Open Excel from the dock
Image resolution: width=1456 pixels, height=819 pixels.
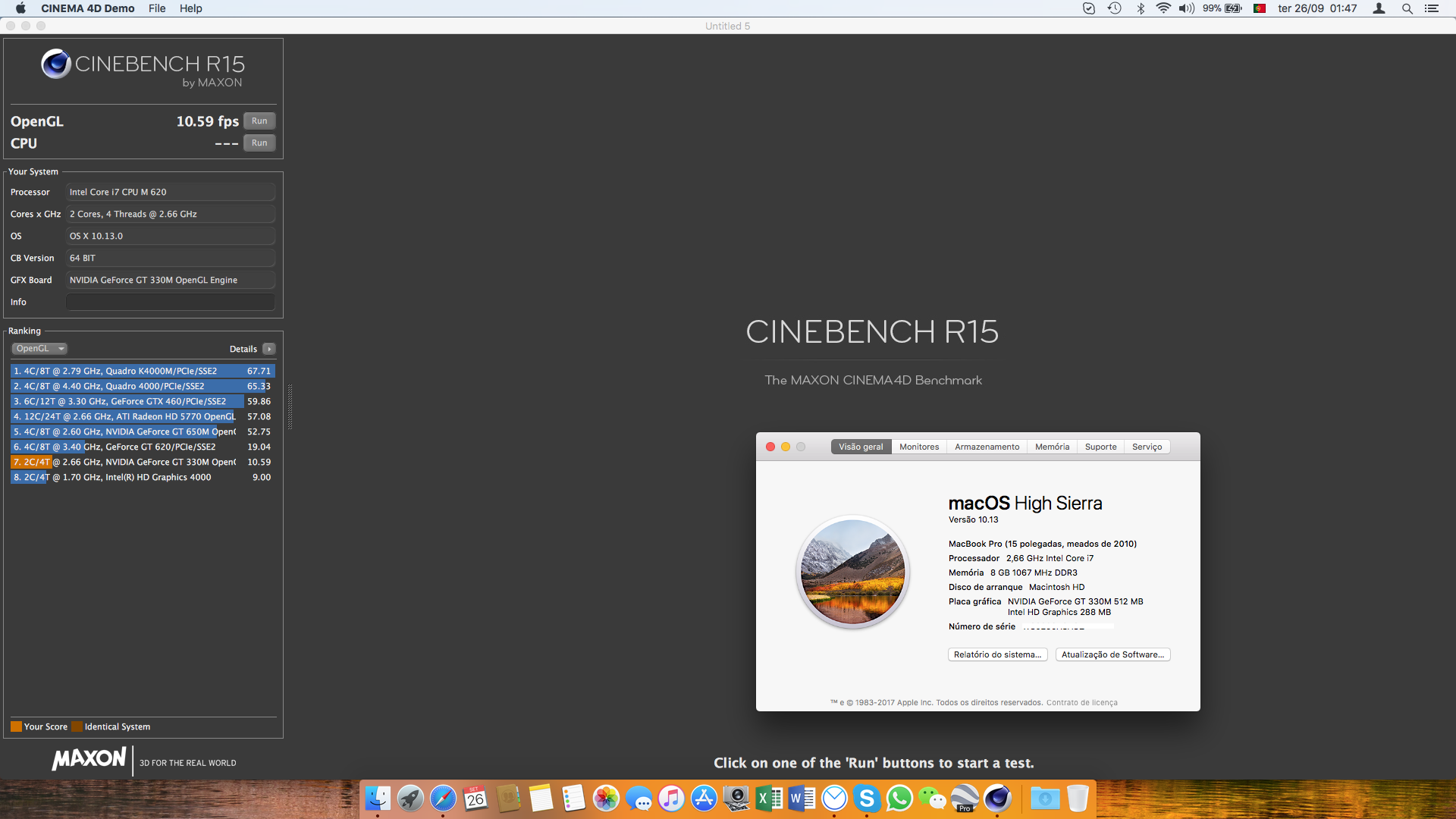(x=769, y=798)
